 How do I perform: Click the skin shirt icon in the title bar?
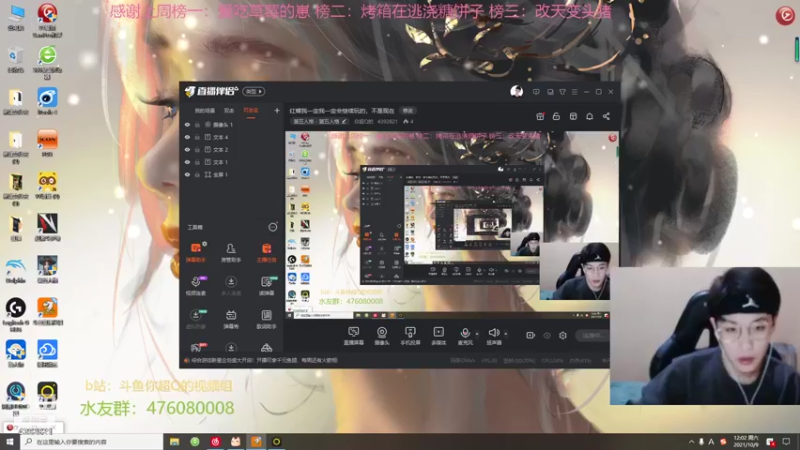(562, 92)
